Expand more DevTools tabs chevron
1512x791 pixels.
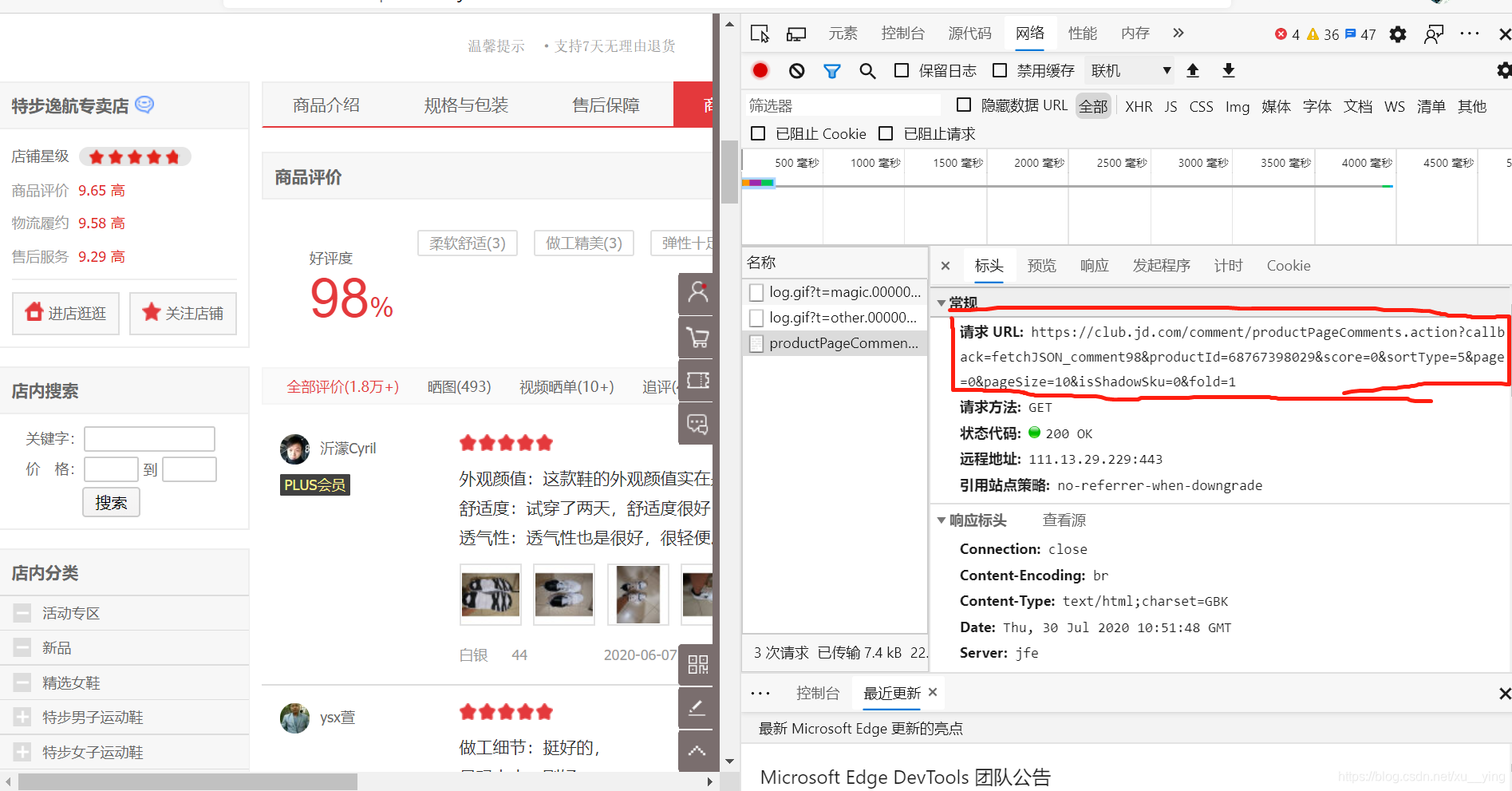[x=1178, y=34]
